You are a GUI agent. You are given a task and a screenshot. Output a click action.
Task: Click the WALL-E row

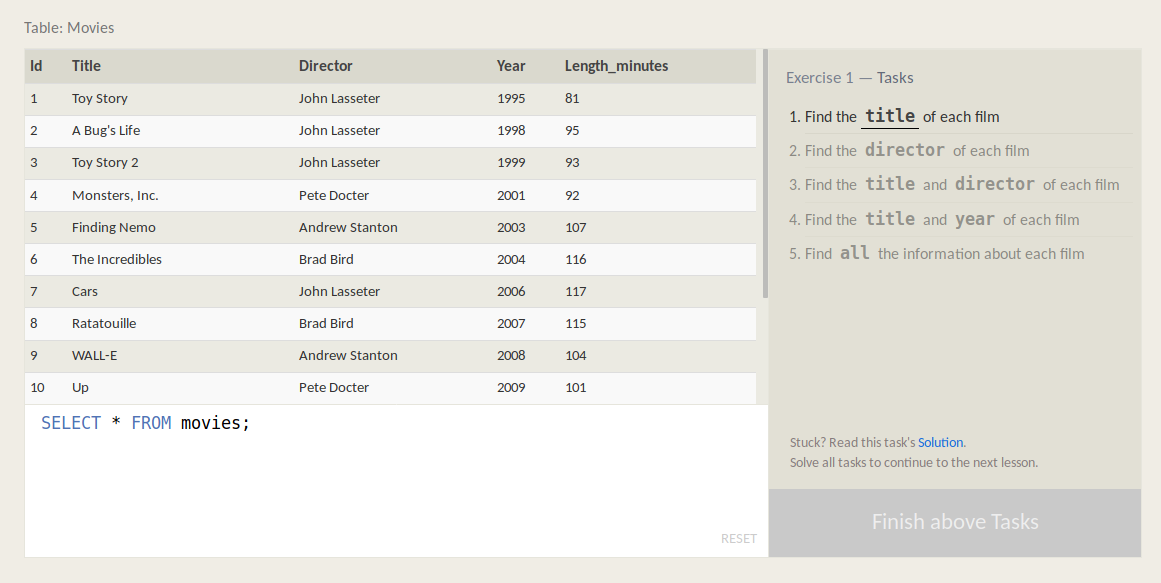(390, 356)
